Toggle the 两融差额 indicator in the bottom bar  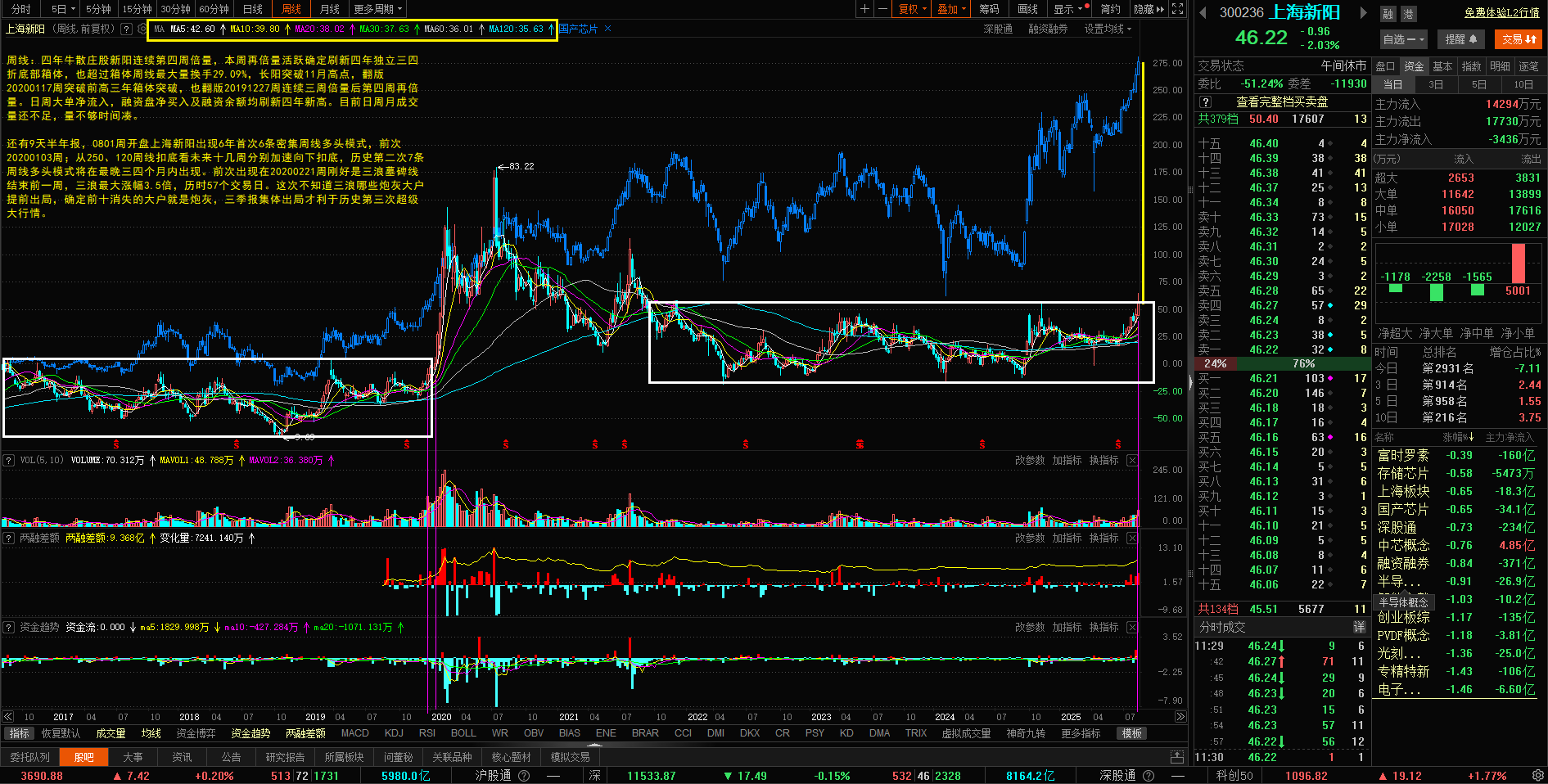305,733
